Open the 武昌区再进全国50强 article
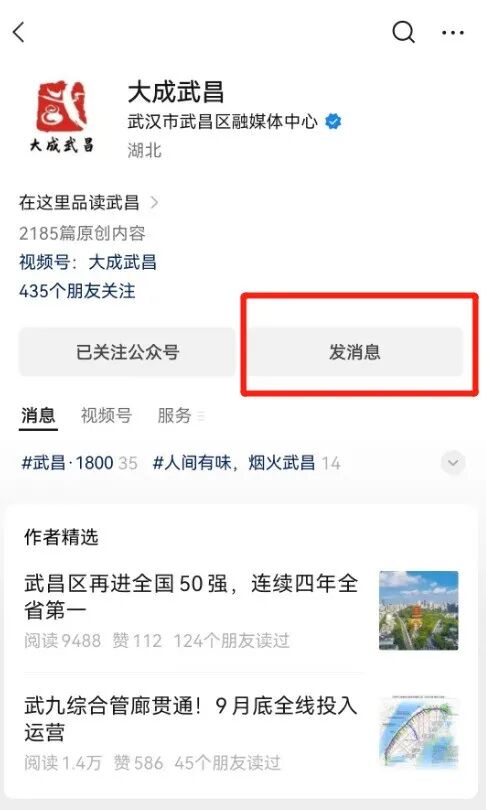The image size is (486, 810). [191, 597]
